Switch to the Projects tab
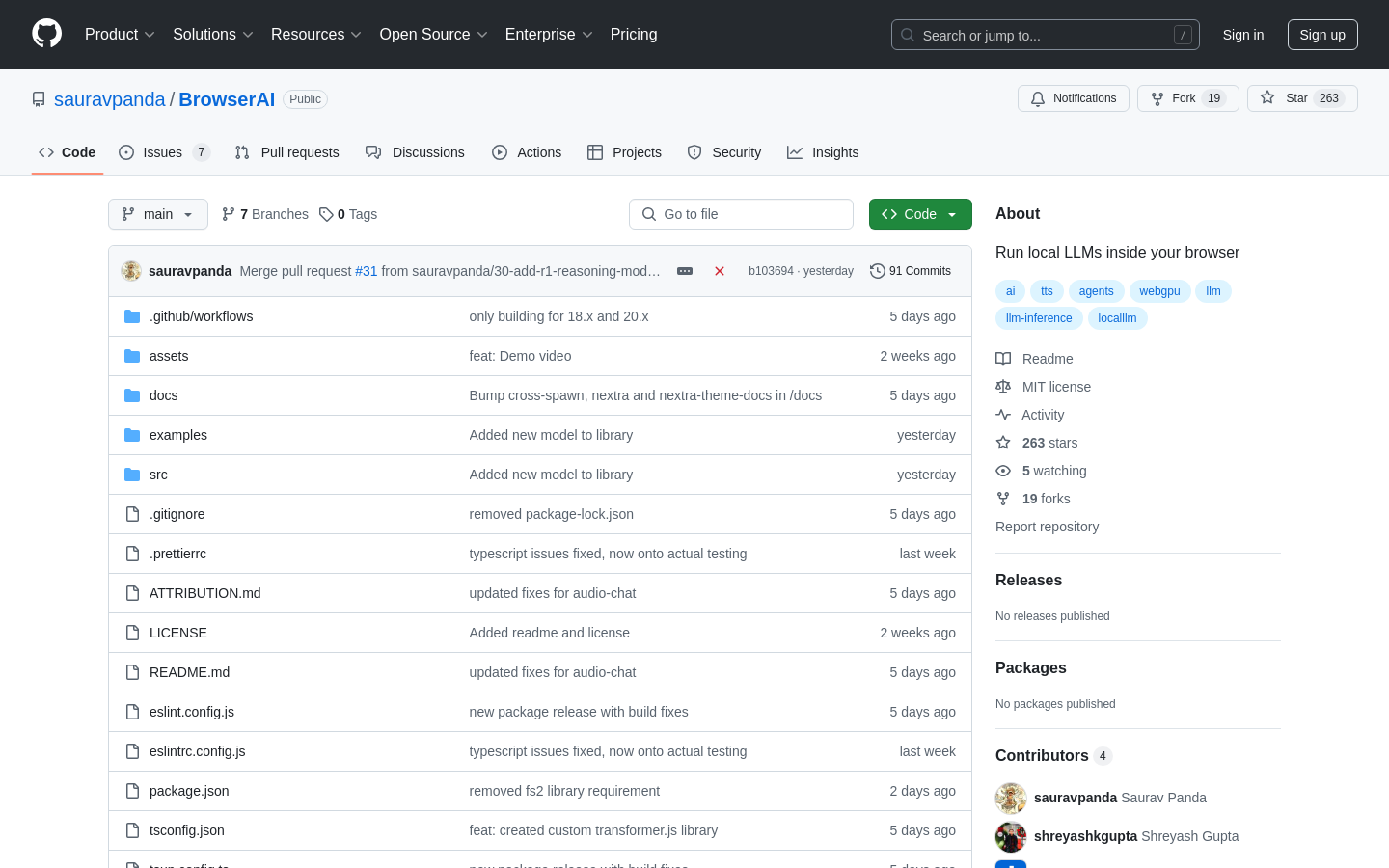The image size is (1389, 868). point(624,152)
